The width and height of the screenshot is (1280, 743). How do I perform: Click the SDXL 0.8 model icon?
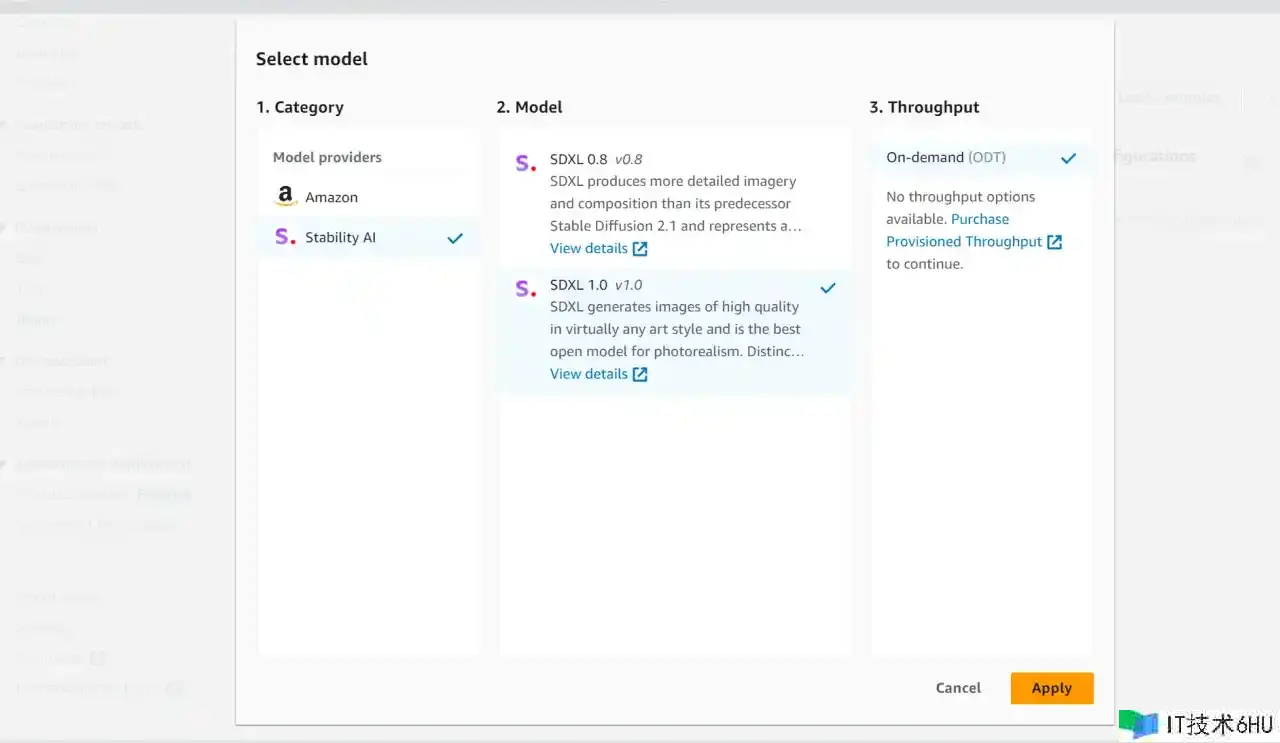(x=525, y=163)
